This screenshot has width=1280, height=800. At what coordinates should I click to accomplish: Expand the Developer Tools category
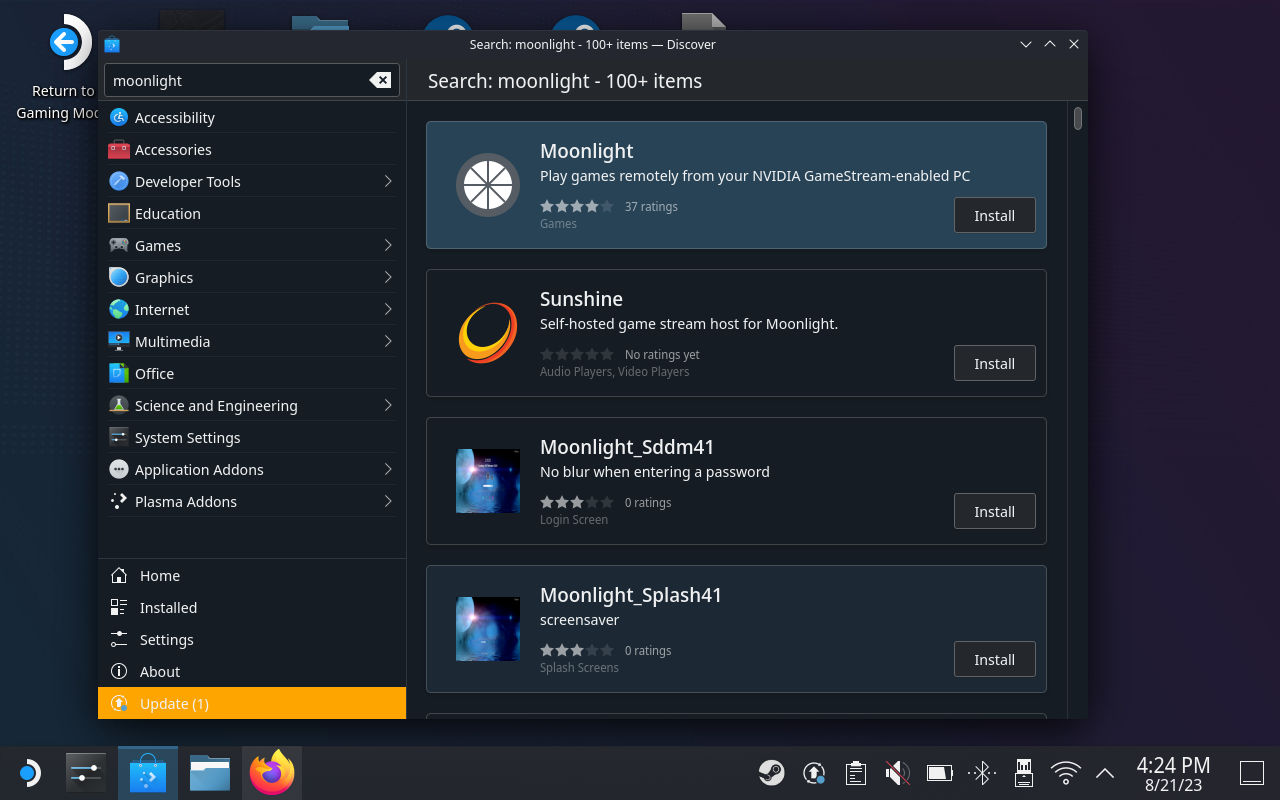[x=388, y=182]
